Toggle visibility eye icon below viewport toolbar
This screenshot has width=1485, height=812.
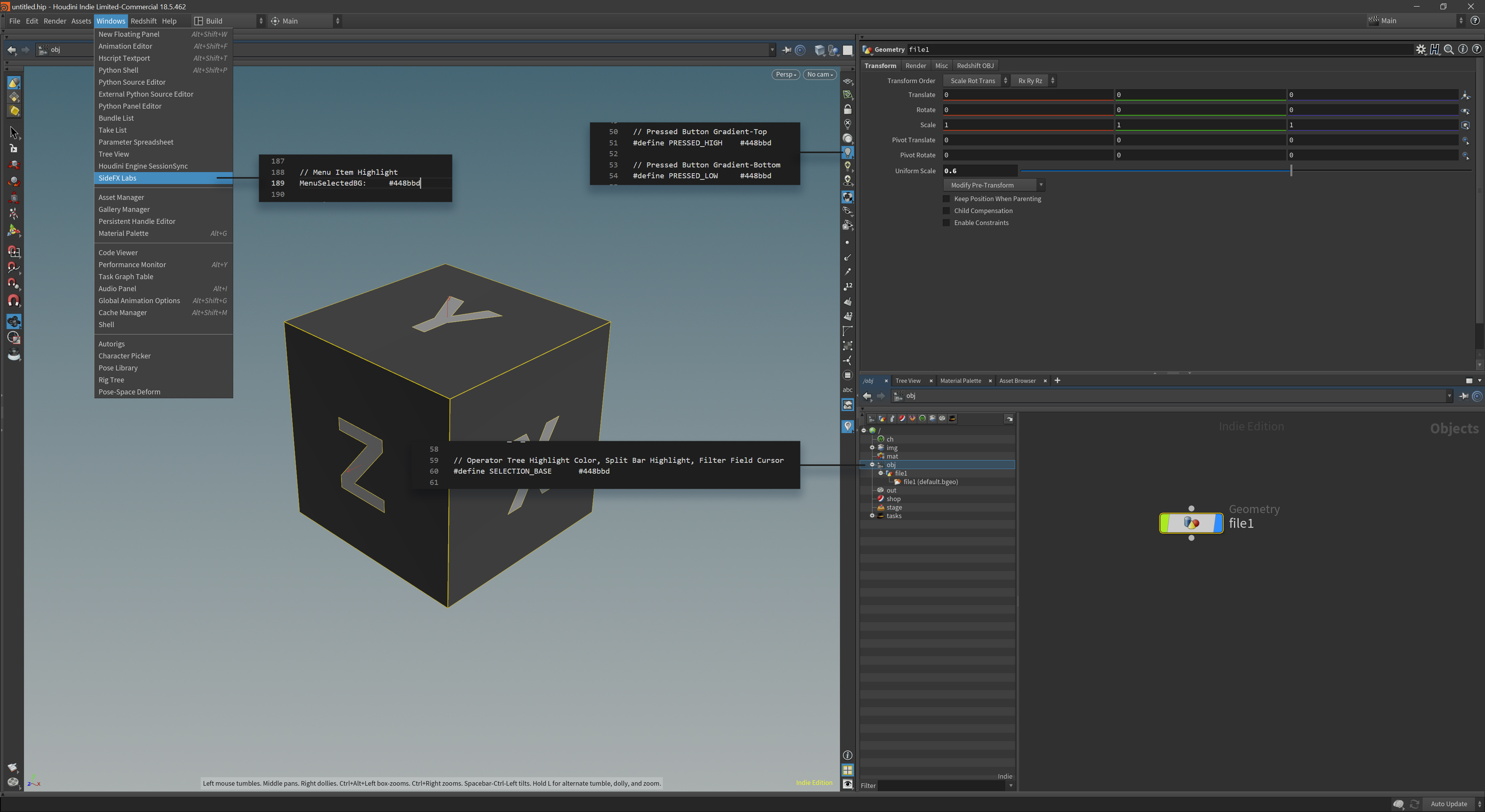847,784
